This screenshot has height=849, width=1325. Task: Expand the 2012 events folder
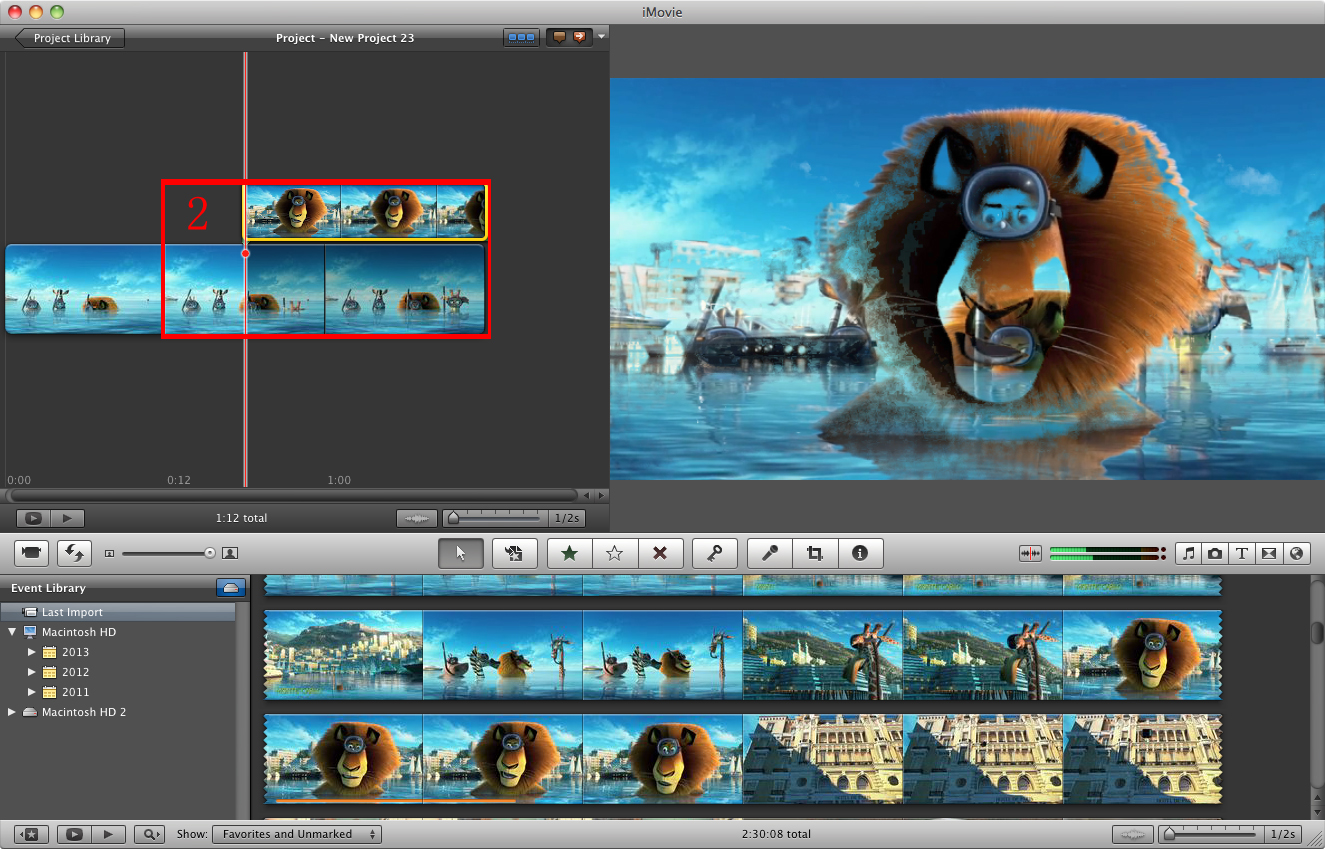(32, 672)
